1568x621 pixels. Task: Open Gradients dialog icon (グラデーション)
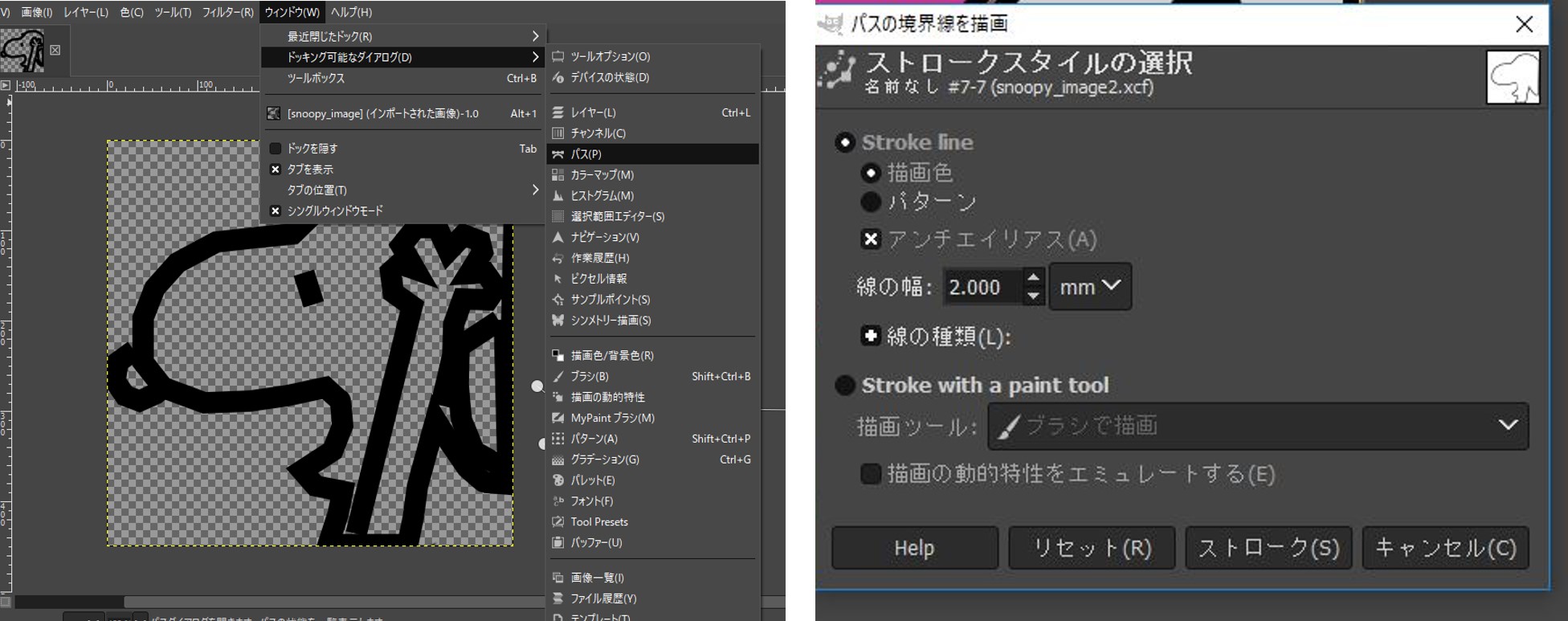558,460
